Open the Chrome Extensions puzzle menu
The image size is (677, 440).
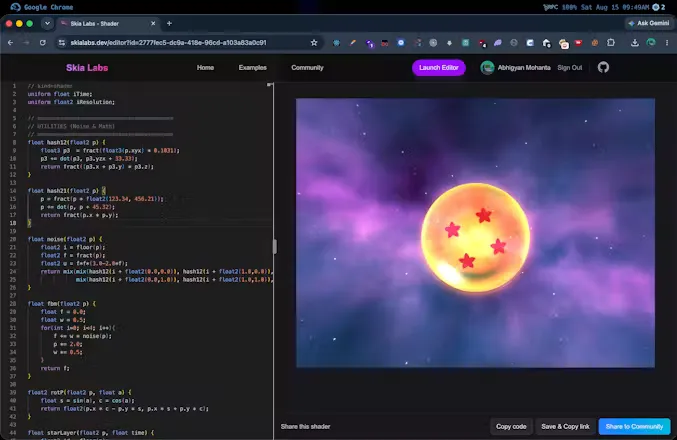click(x=611, y=43)
